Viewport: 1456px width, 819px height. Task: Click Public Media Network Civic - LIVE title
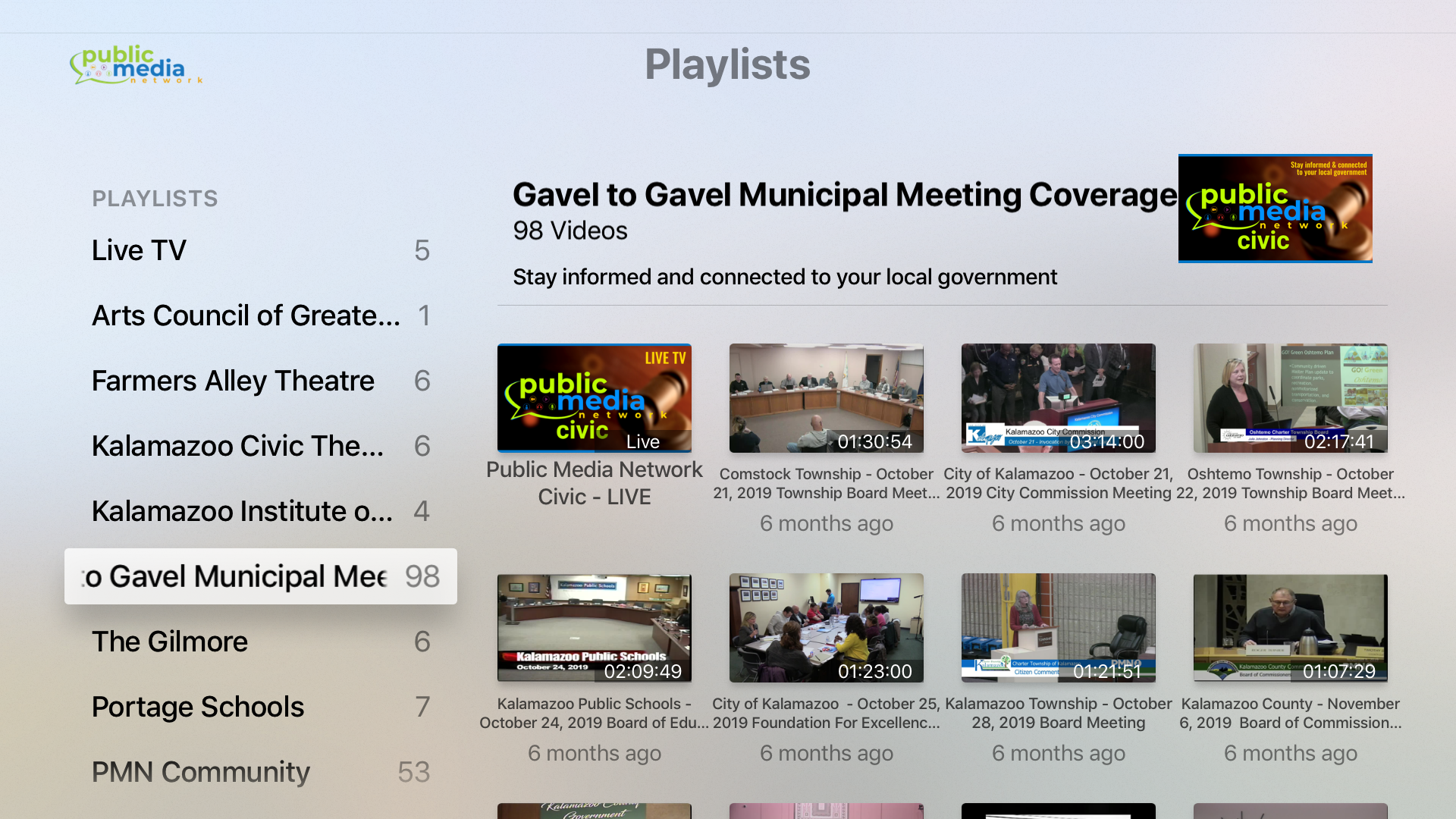click(x=595, y=483)
